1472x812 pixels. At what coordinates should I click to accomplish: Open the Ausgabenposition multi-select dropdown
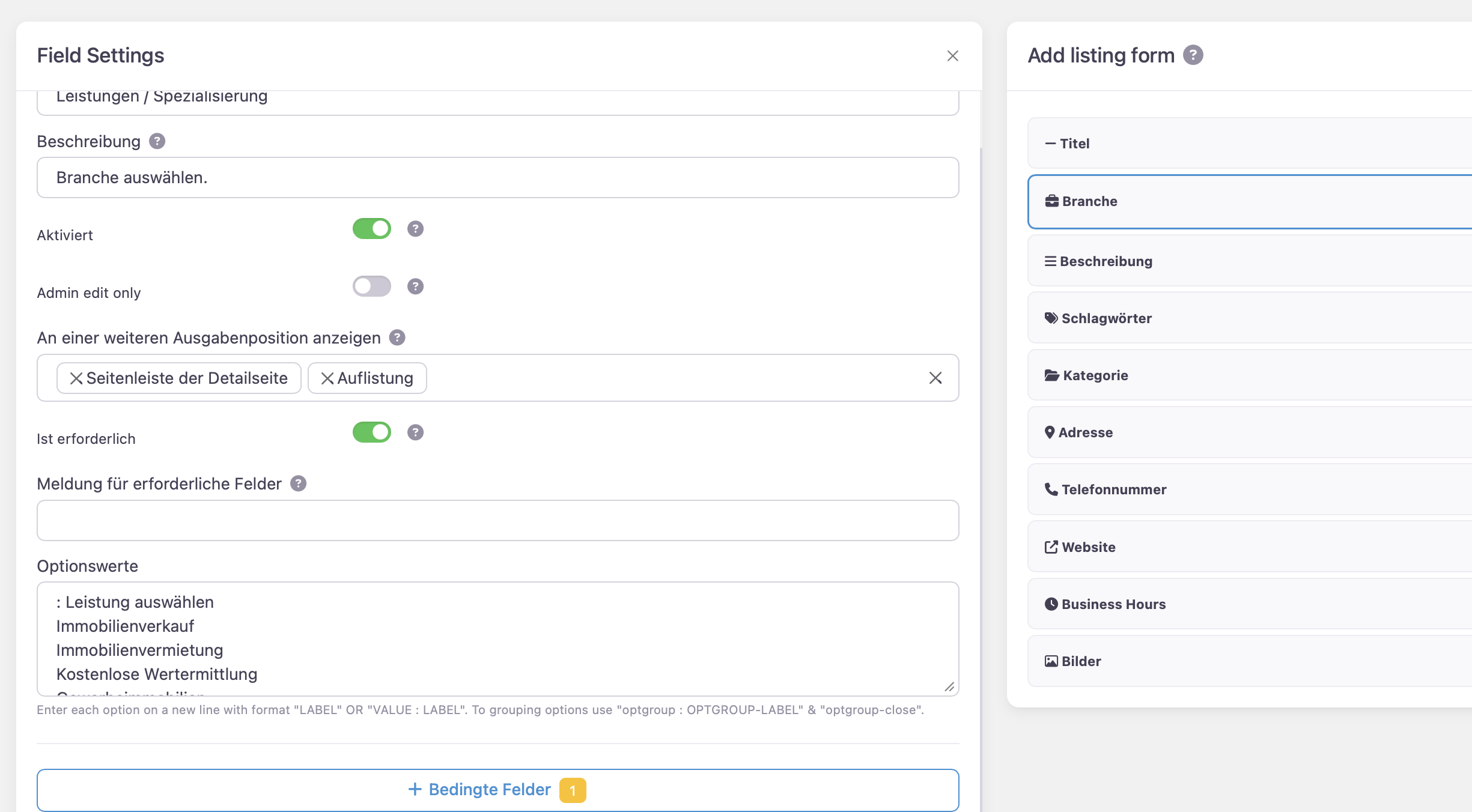click(661, 378)
